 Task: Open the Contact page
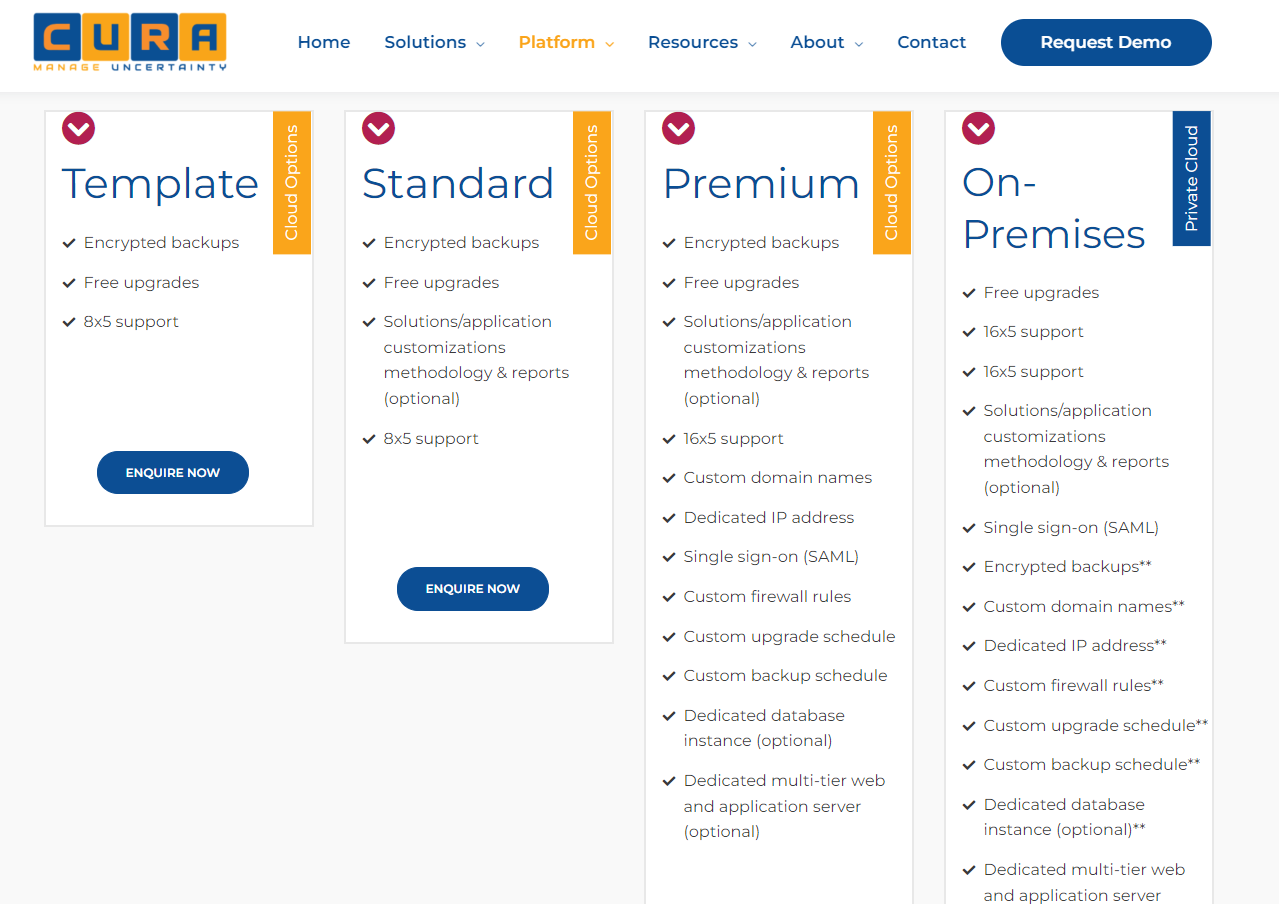[932, 42]
